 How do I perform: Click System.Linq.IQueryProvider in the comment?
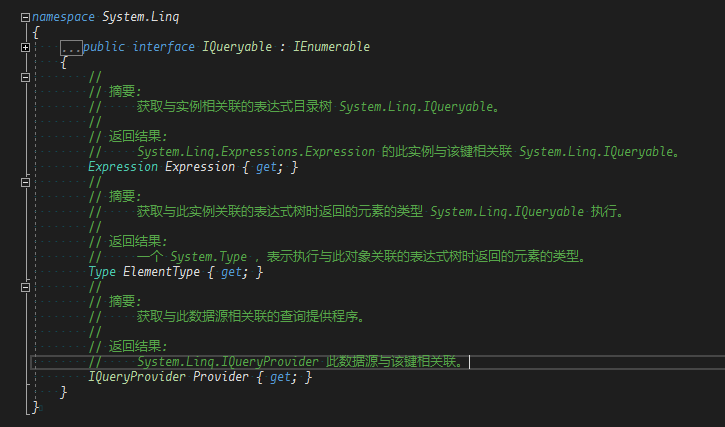(228, 362)
